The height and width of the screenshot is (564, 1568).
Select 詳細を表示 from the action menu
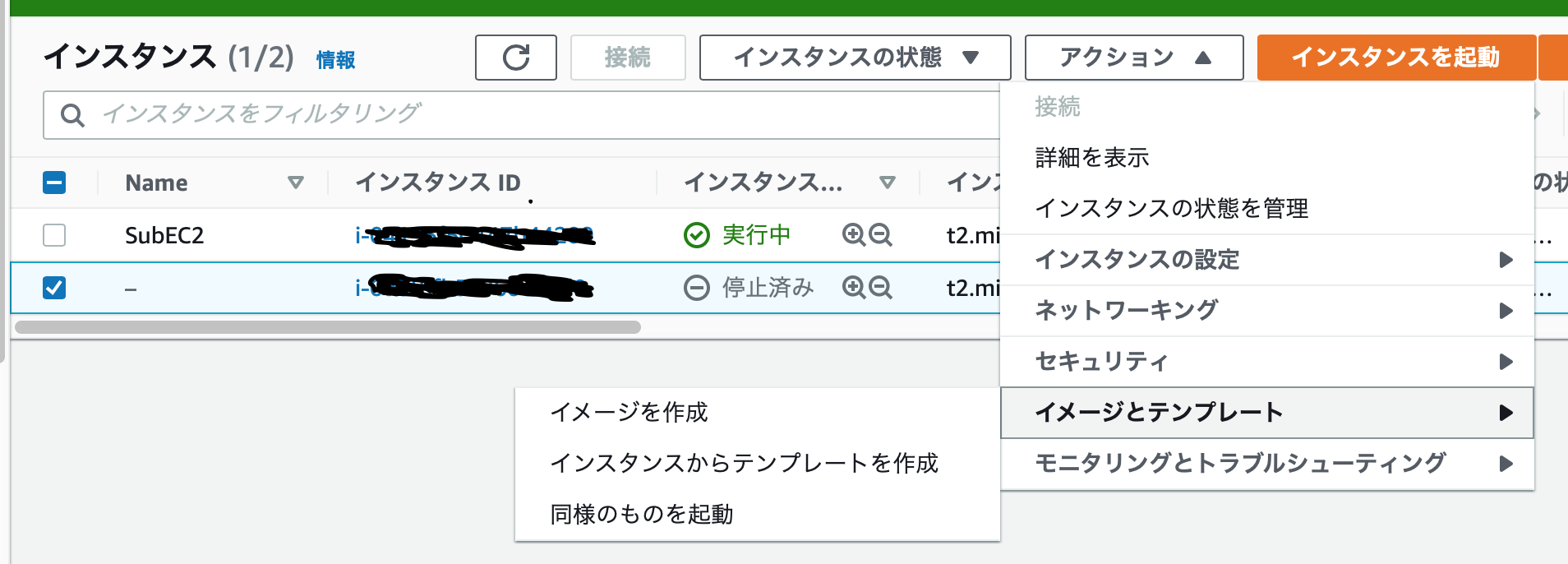(1267, 158)
